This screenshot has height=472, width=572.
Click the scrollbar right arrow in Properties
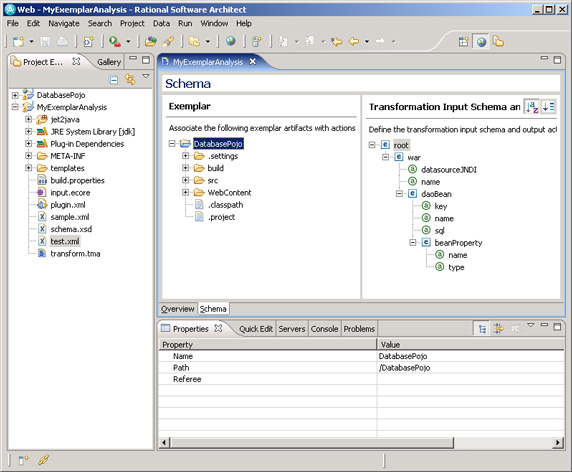pyautogui.click(x=557, y=442)
